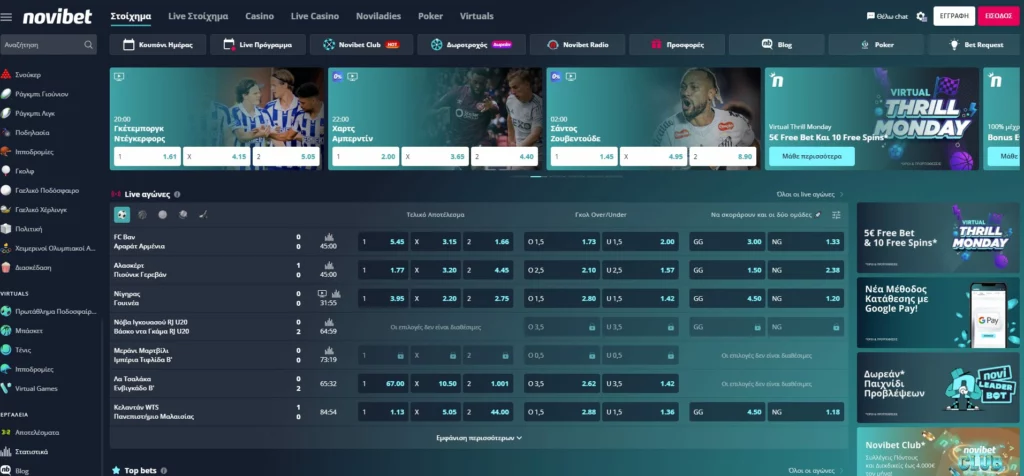Click the ΕΓΓΡΑΦΗ register button

[954, 16]
